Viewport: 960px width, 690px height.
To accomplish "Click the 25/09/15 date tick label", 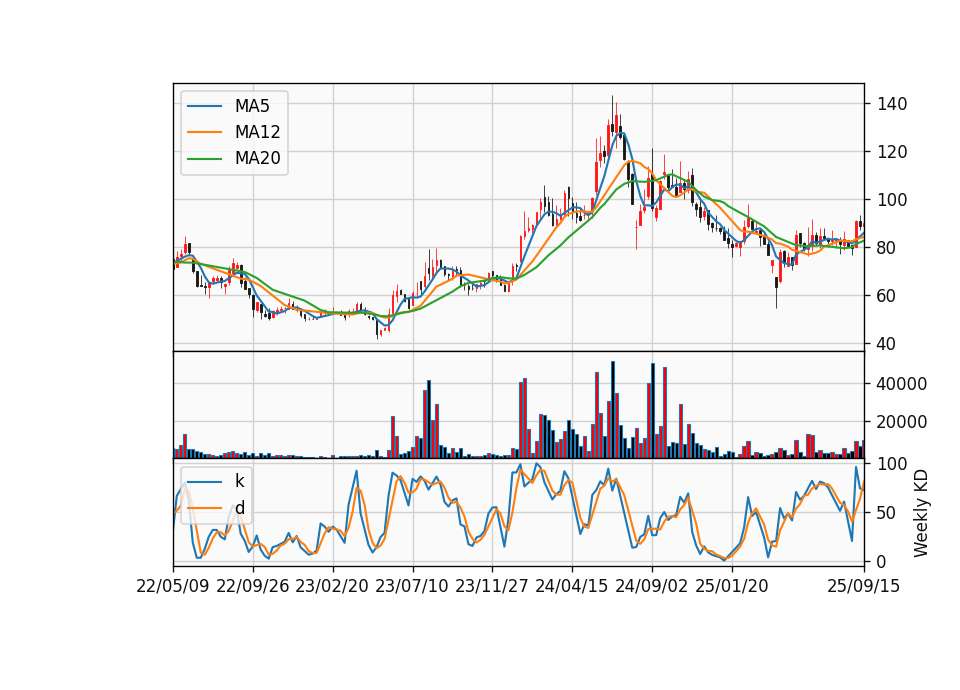I will 864,586.
